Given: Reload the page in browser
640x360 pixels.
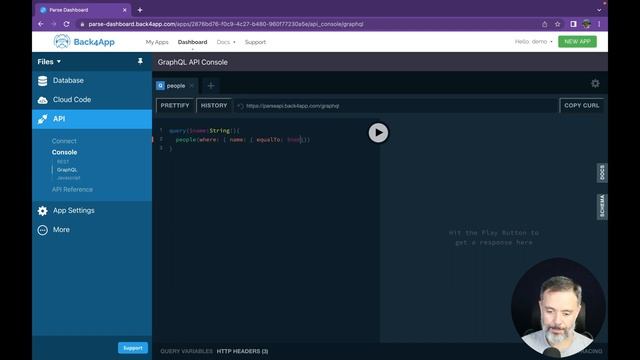Looking at the screenshot, I should 67,24.
